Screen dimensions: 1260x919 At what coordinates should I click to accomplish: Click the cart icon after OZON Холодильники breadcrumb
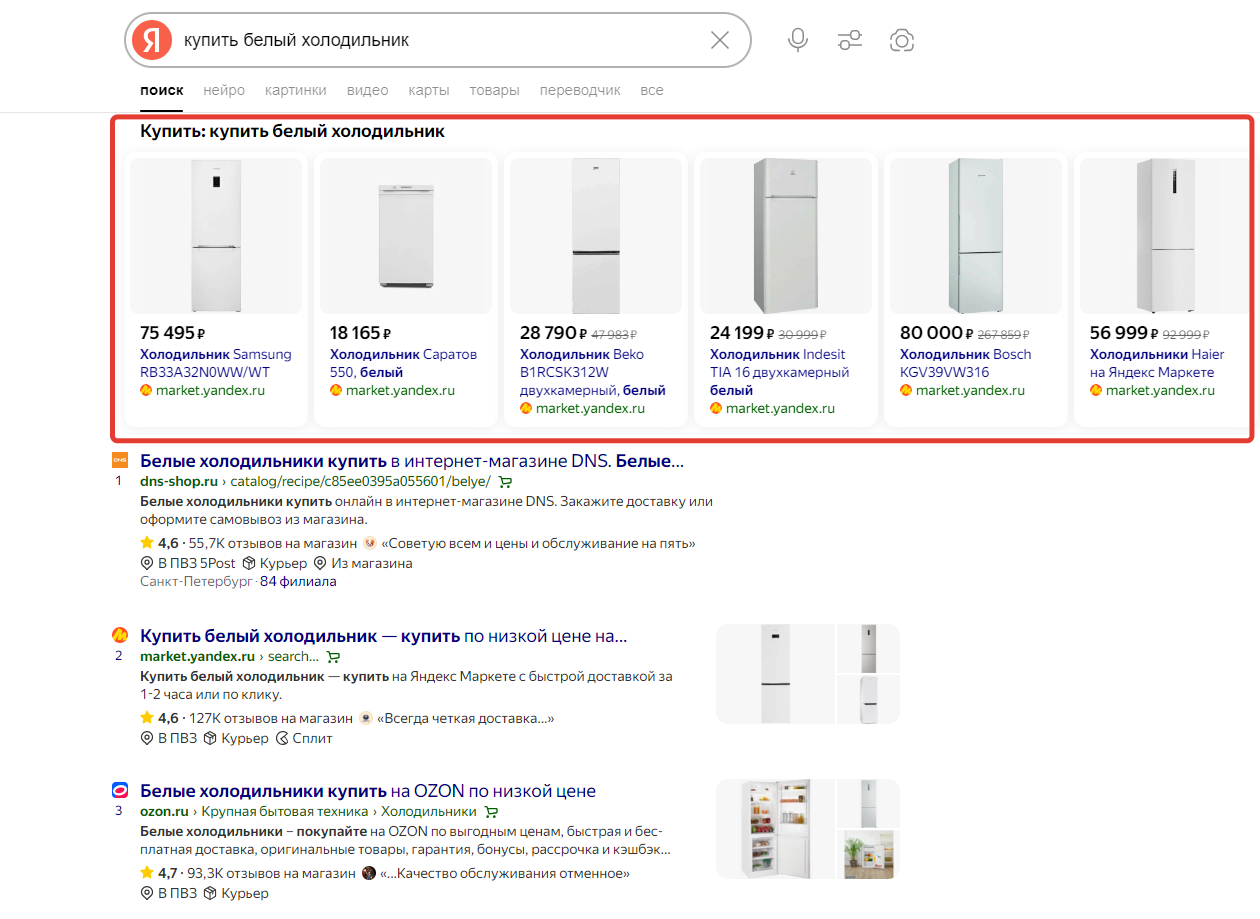[x=491, y=811]
